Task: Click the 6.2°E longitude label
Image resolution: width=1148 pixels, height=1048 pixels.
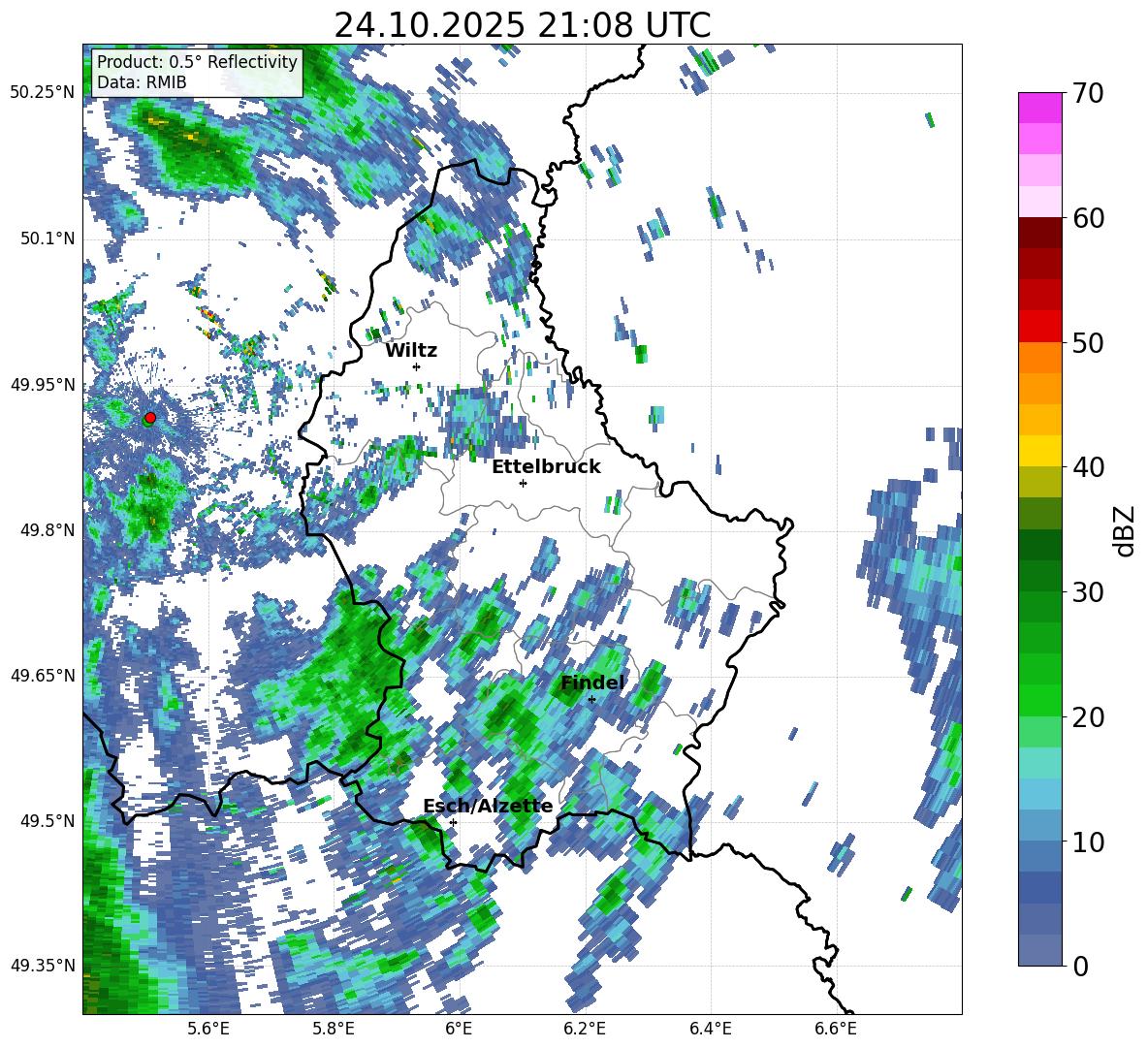Action: pyautogui.click(x=585, y=1029)
